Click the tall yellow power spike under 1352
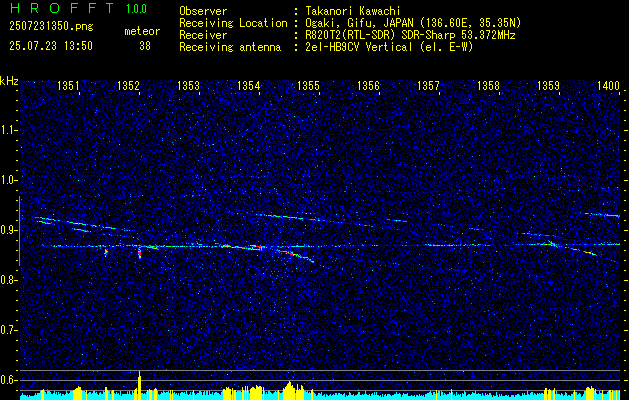This screenshot has height=400, width=629. (x=139, y=385)
